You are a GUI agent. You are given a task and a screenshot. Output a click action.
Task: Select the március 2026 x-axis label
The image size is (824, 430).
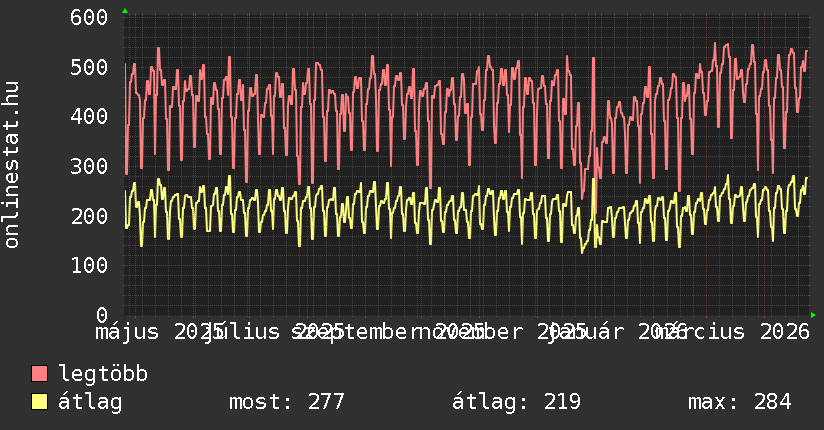[x=734, y=332]
